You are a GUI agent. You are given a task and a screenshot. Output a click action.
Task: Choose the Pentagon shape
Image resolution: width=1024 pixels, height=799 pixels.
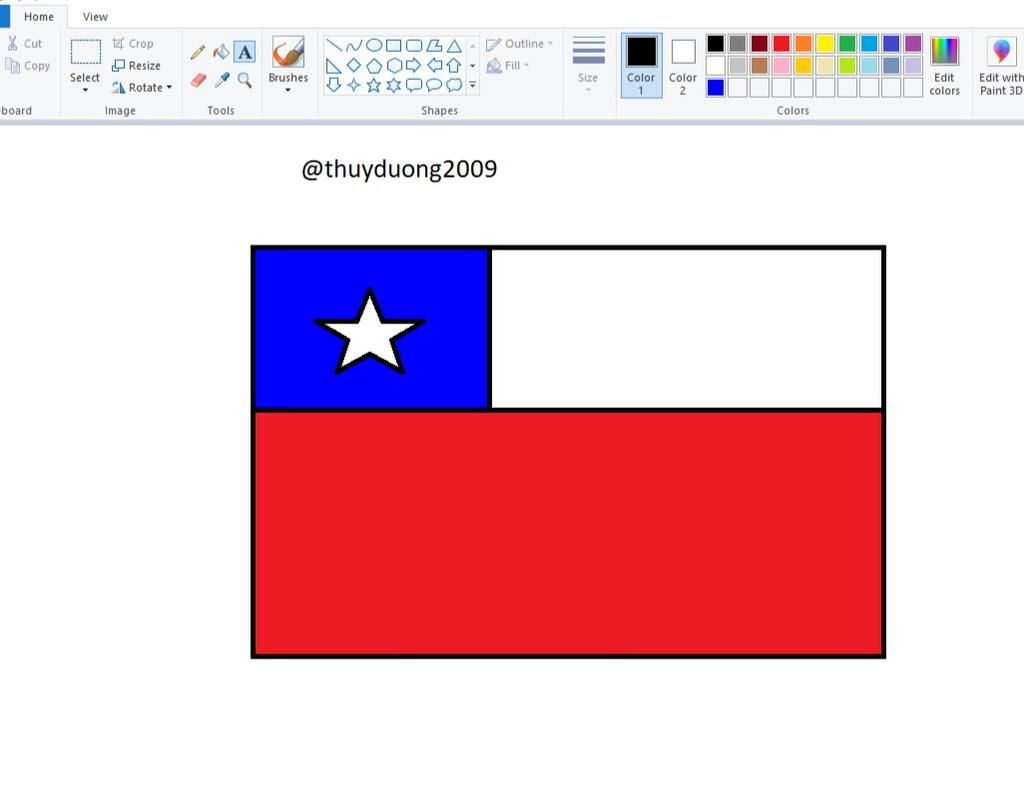pos(374,65)
